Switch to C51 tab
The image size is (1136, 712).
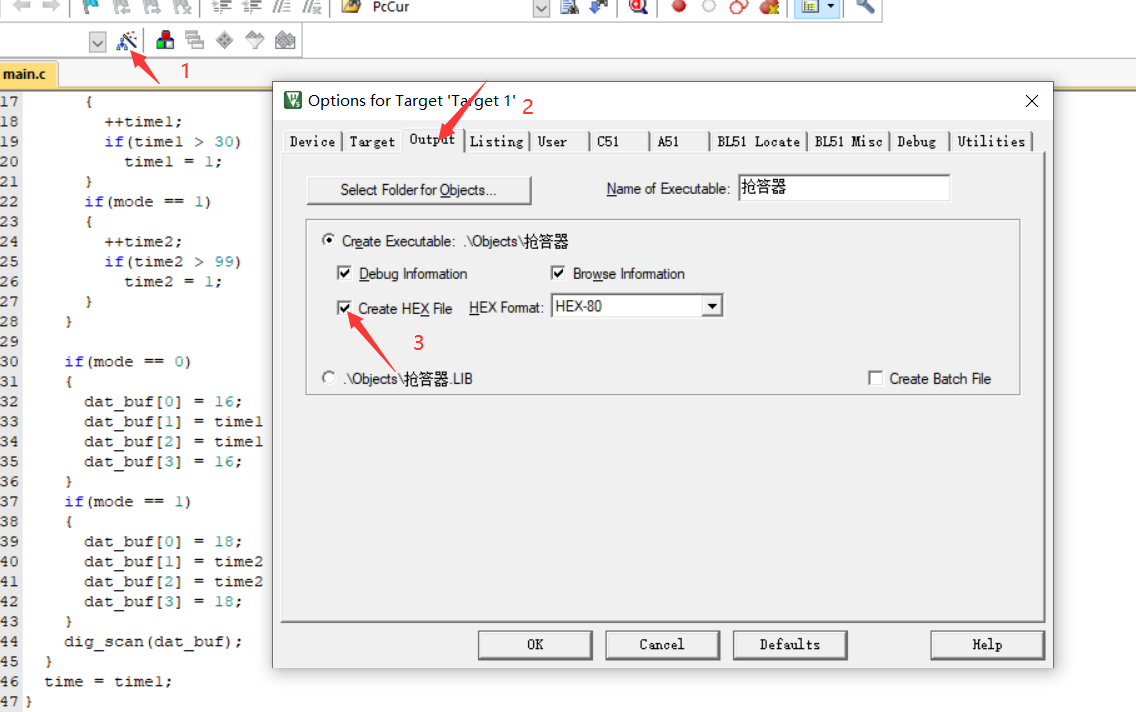608,141
